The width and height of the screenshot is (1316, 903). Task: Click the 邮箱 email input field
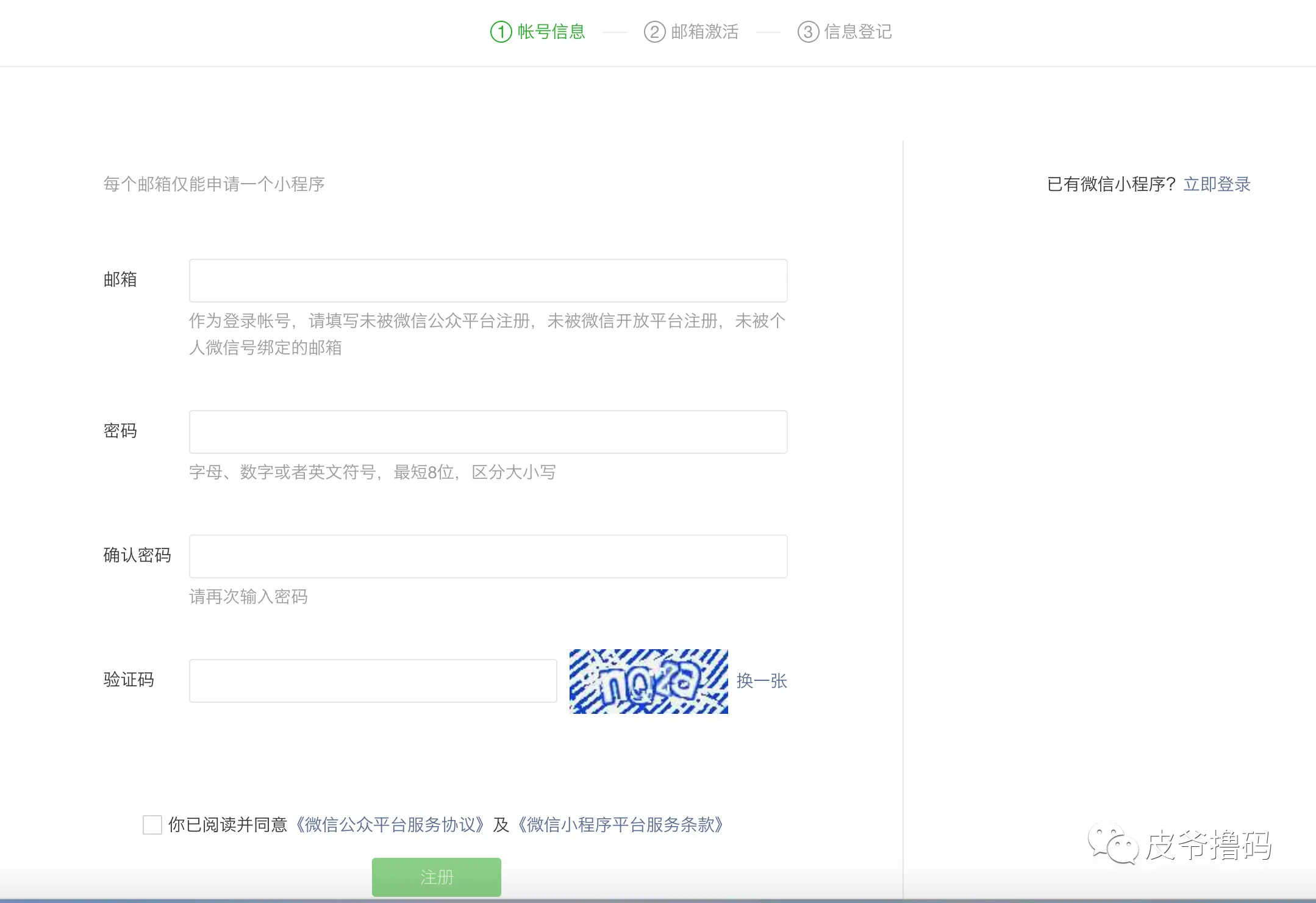tap(488, 281)
